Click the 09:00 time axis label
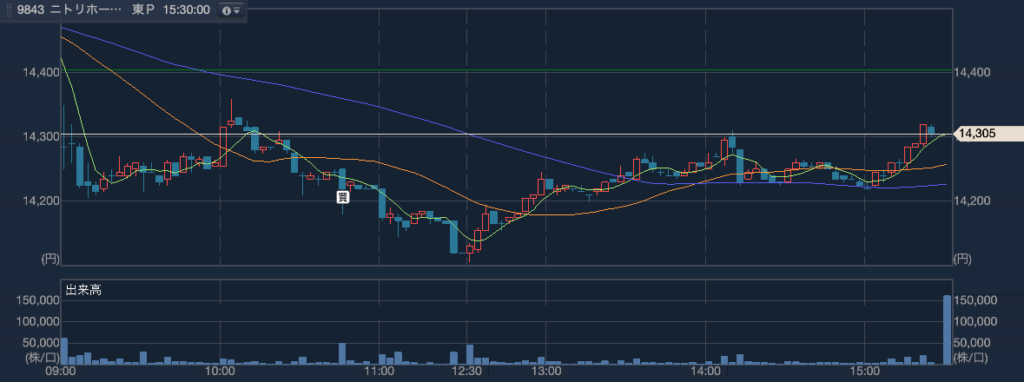The image size is (1024, 382). coord(61,372)
